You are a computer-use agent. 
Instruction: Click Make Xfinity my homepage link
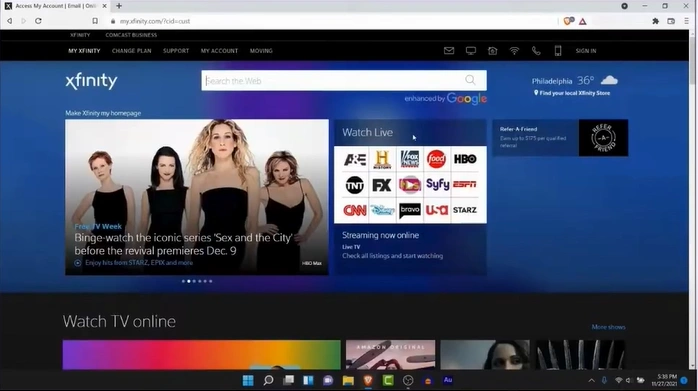pyautogui.click(x=103, y=113)
